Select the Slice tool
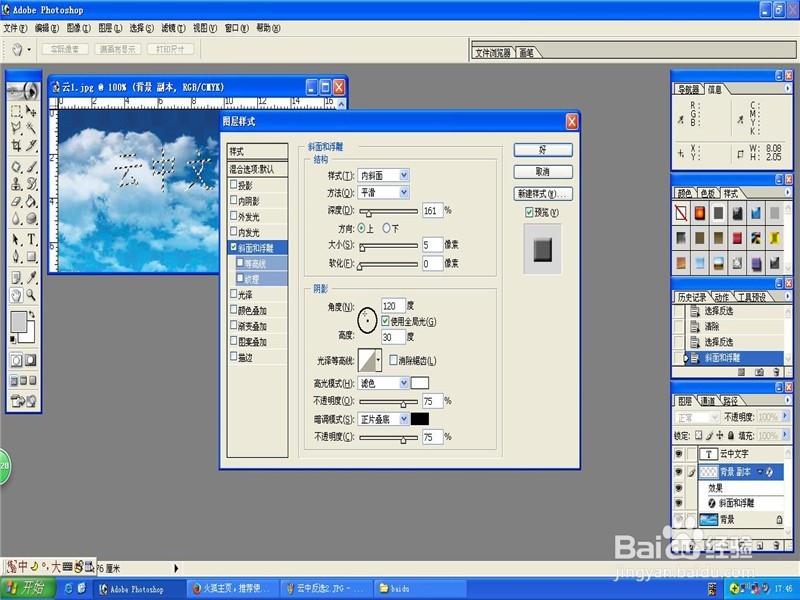 point(31,145)
